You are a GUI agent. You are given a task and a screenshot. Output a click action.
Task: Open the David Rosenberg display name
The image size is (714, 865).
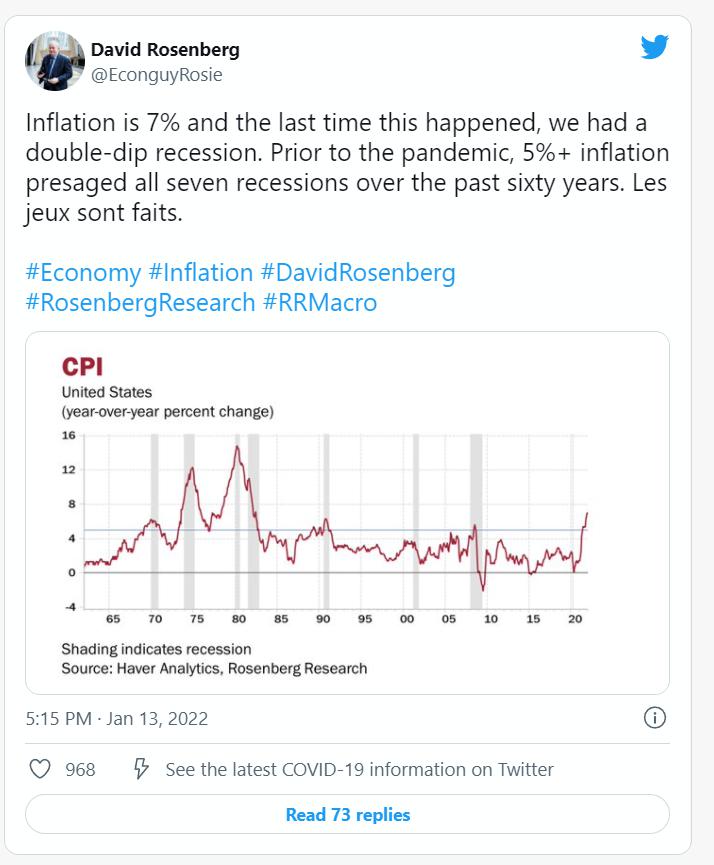pyautogui.click(x=165, y=49)
